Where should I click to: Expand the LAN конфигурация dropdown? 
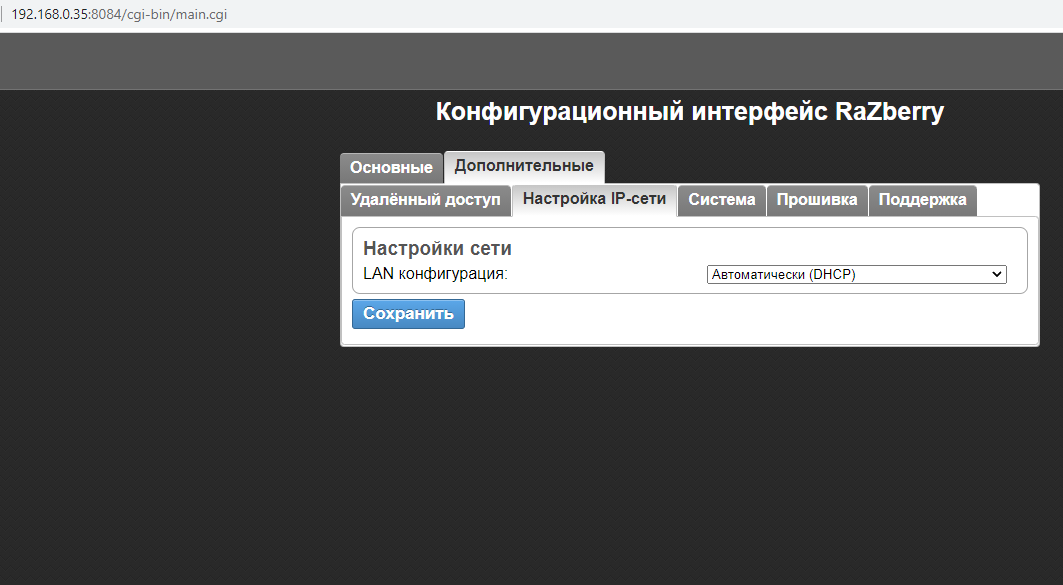coord(856,275)
